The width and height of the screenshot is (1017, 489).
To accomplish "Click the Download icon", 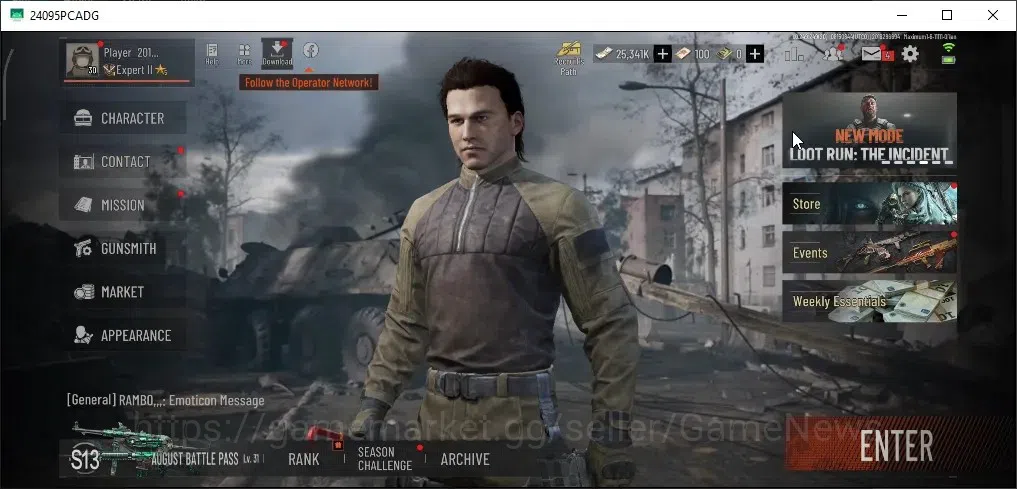I will [277, 53].
